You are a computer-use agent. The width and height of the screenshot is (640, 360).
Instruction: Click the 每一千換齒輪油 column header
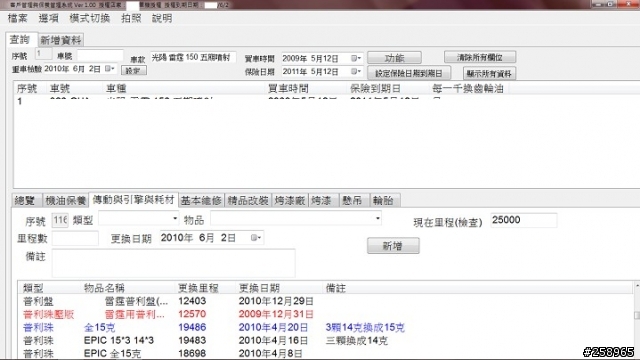[x=469, y=89]
